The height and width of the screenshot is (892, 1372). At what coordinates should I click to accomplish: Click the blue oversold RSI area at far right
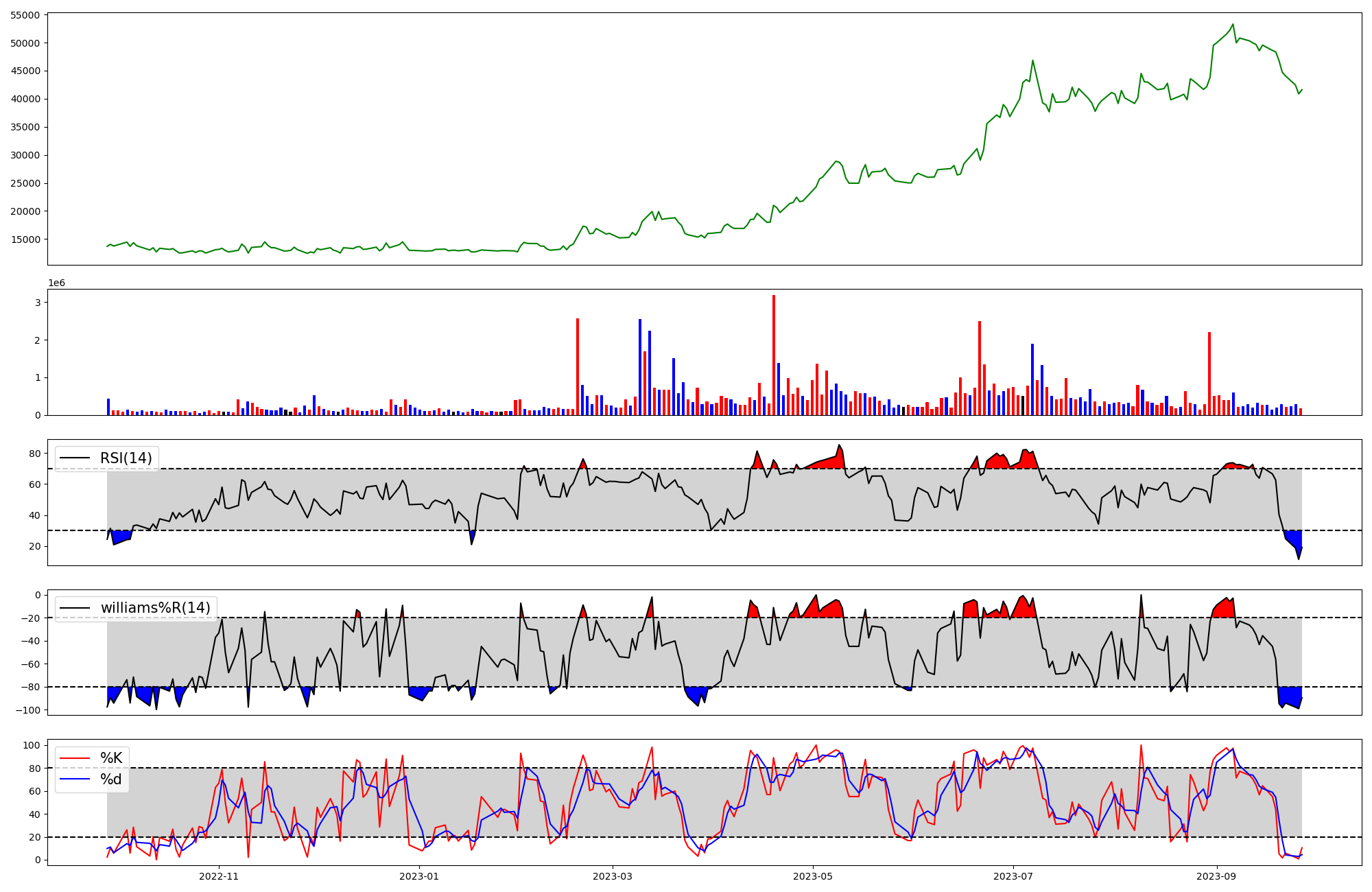(1294, 539)
